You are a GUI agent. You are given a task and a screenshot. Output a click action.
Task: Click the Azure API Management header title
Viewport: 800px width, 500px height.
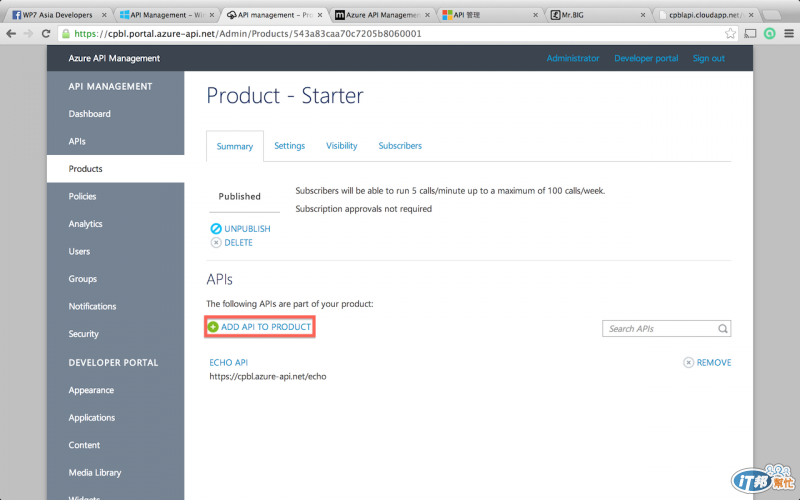pos(114,58)
